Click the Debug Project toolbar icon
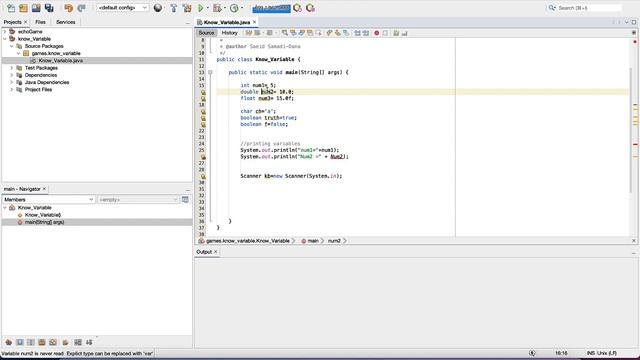 pos(217,8)
